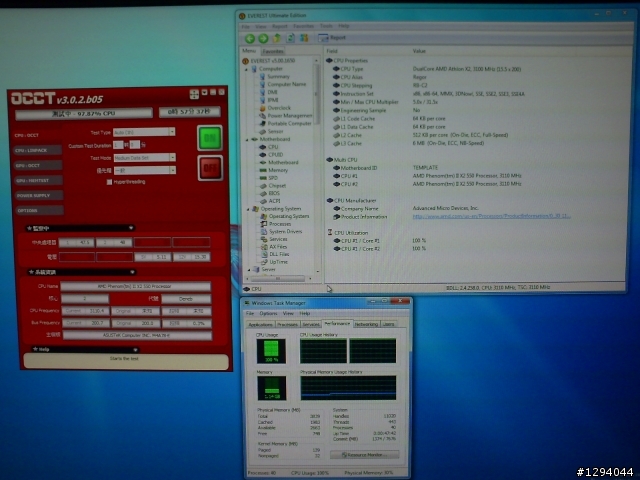Click the IPMI tree item icon
This screenshot has height=480, width=640.
262,100
